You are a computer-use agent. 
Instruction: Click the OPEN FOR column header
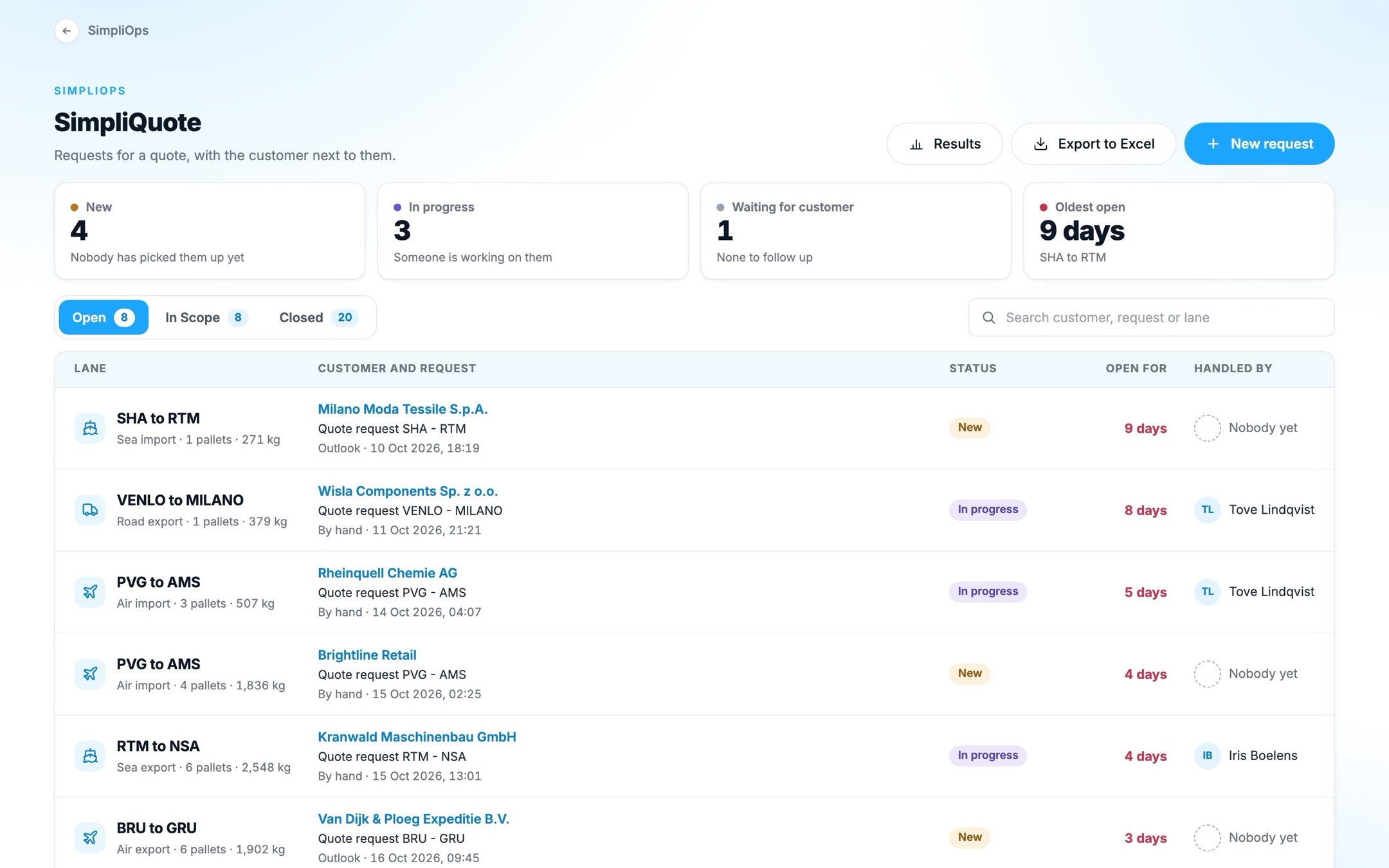click(x=1136, y=368)
